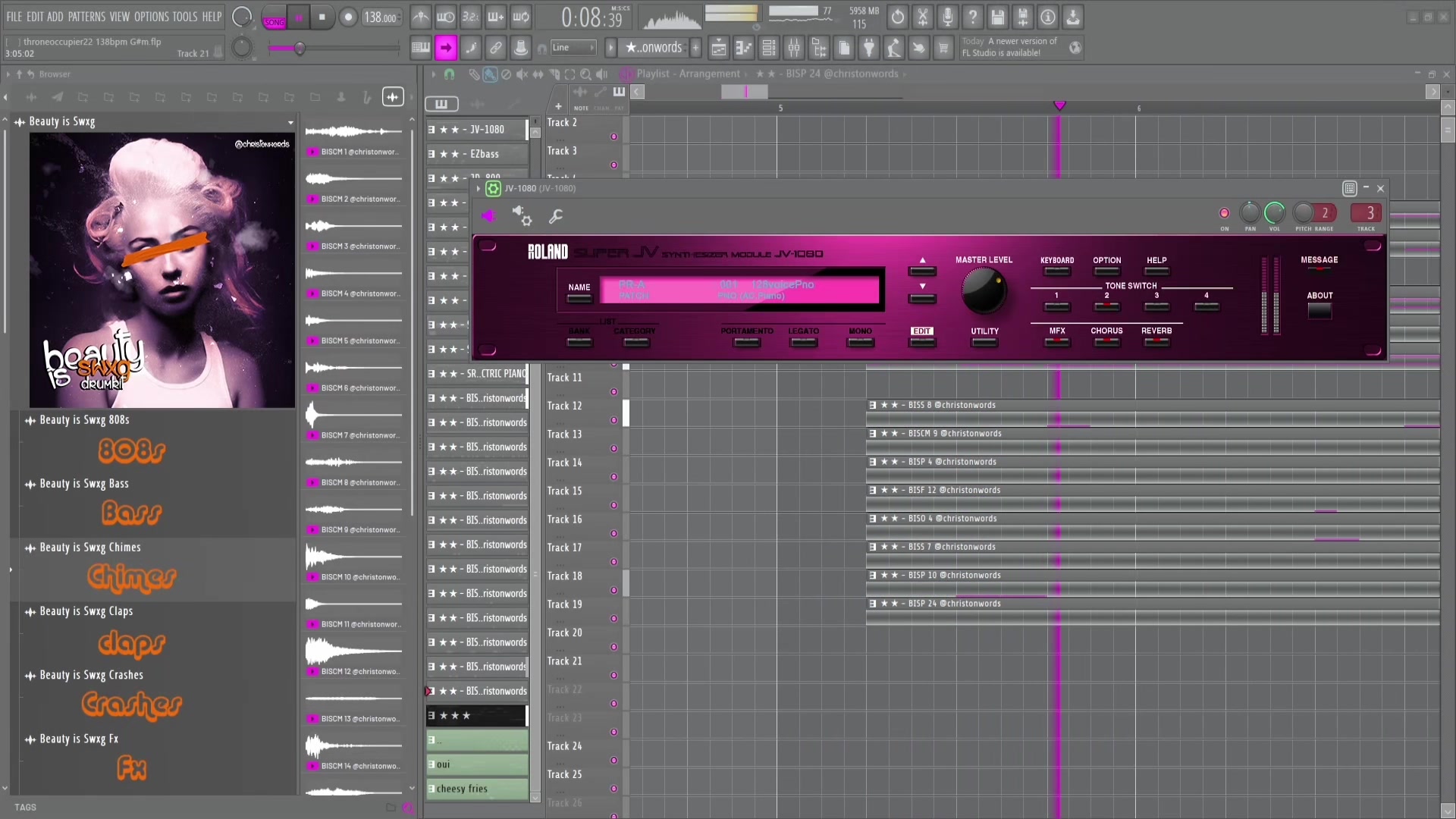Toggle the JV-1080 Chorus switch
The width and height of the screenshot is (1456, 819).
coord(1106,342)
